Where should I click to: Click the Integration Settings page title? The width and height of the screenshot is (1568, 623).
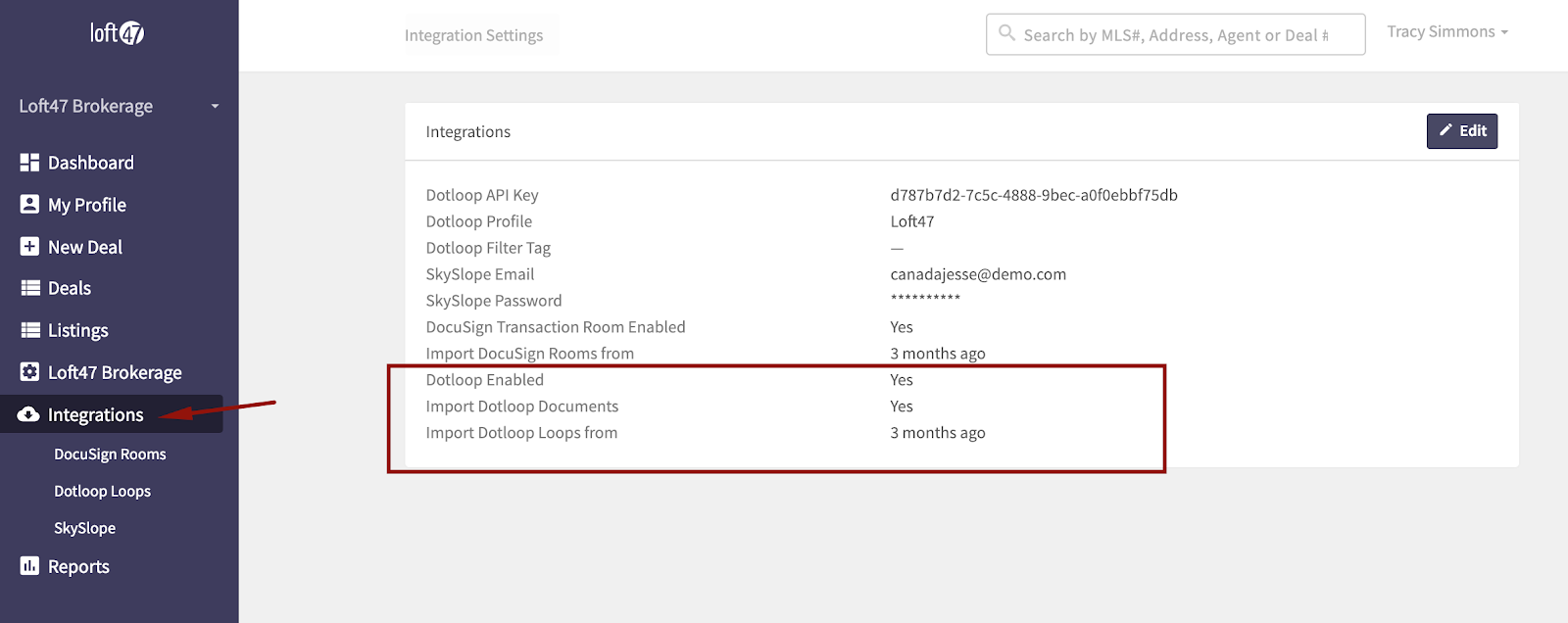tap(473, 35)
